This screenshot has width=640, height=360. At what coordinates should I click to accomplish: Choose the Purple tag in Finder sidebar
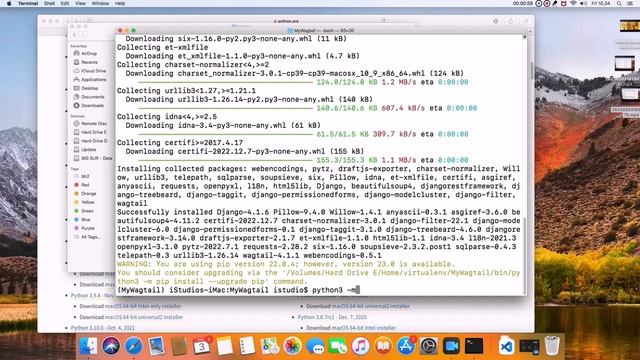tap(87, 228)
